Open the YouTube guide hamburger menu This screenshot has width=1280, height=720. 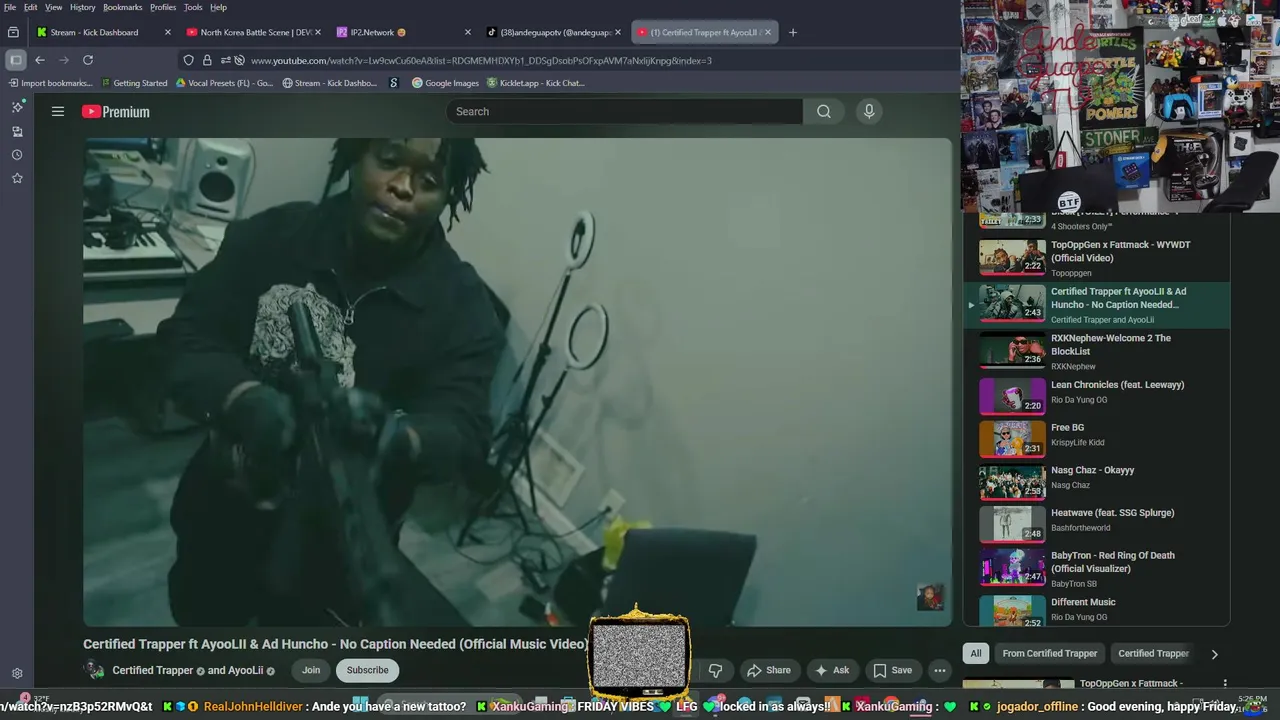pos(58,112)
